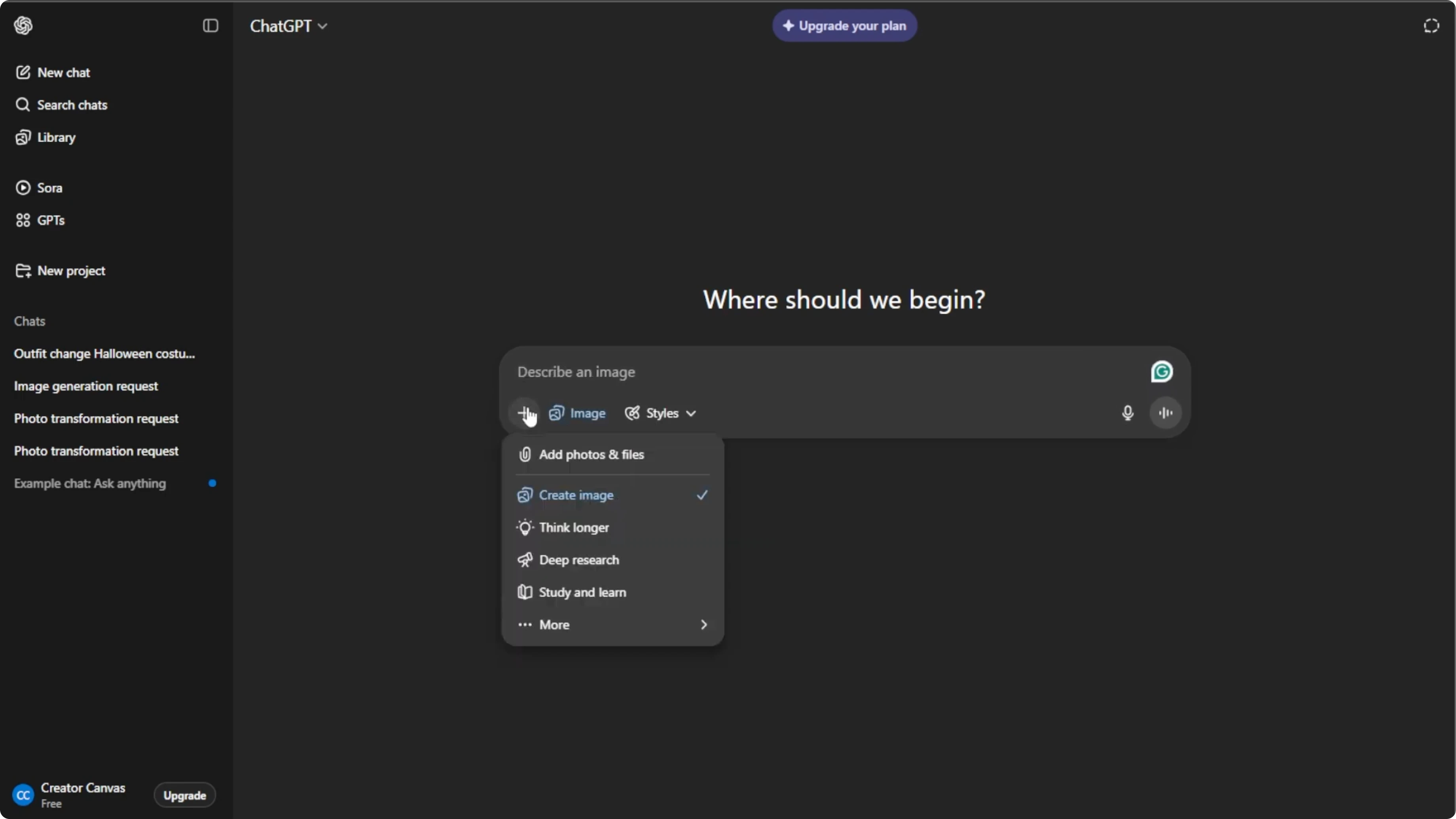This screenshot has height=819, width=1456.
Task: Start a temporary chat via dashed circle icon
Action: point(1431,26)
